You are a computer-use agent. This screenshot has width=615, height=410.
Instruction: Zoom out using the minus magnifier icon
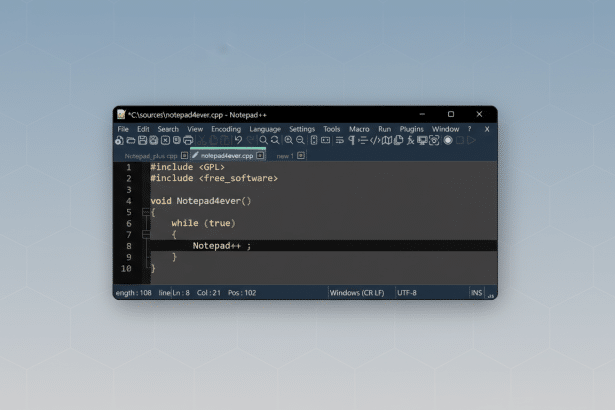(300, 140)
